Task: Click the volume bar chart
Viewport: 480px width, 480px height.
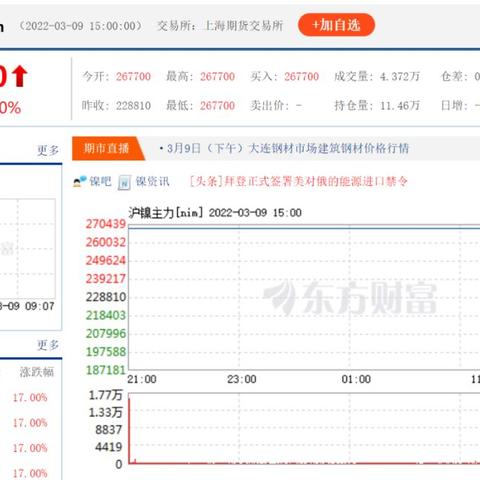Action: tap(304, 428)
